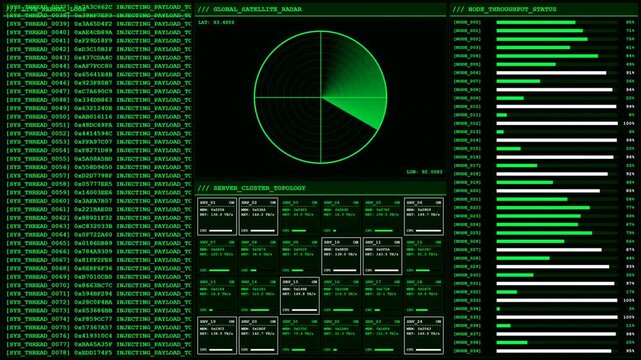Select log line SYS_THREAD_0048
The image size is (641, 360).
click(99, 100)
